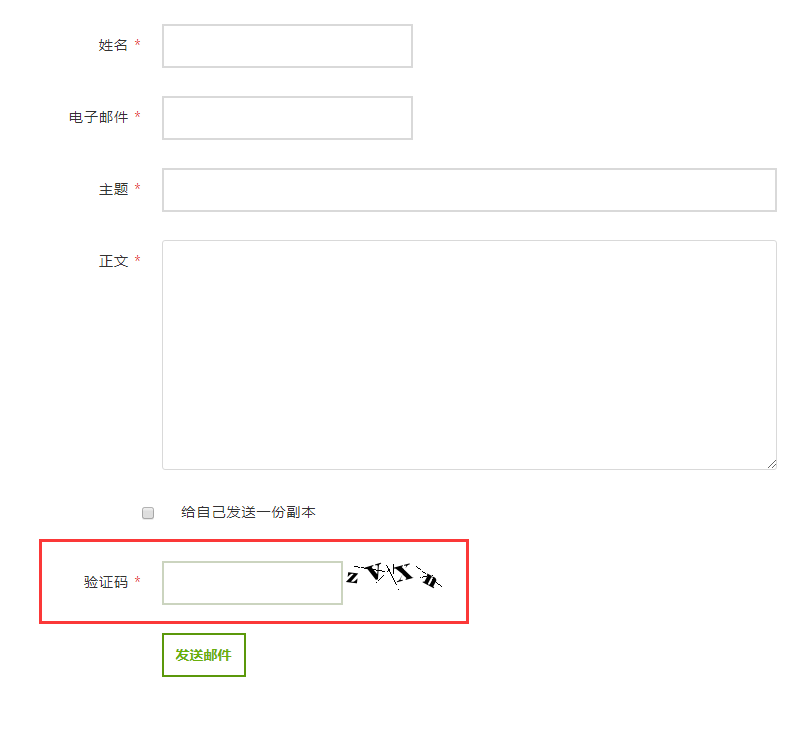Click the 姓名 name input field
This screenshot has height=742, width=792.
pyautogui.click(x=287, y=46)
